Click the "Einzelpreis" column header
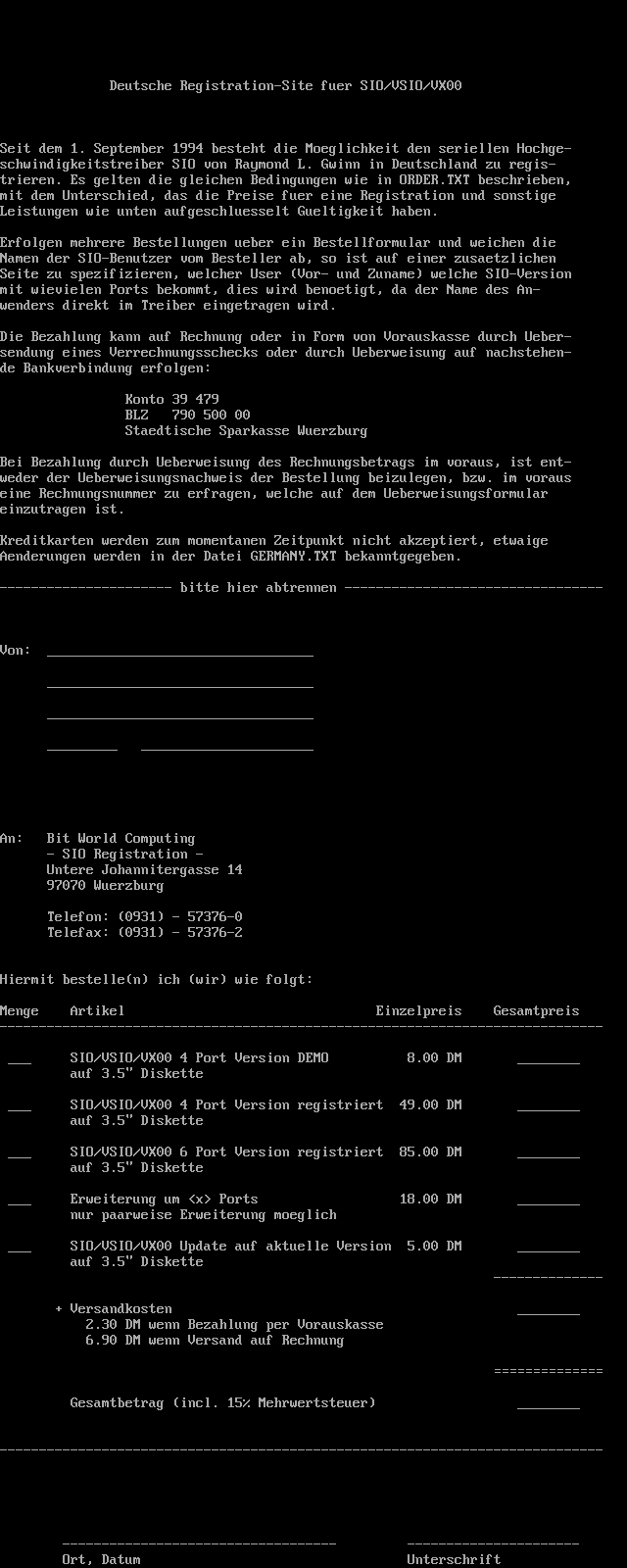627x1568 pixels. coord(418,1010)
